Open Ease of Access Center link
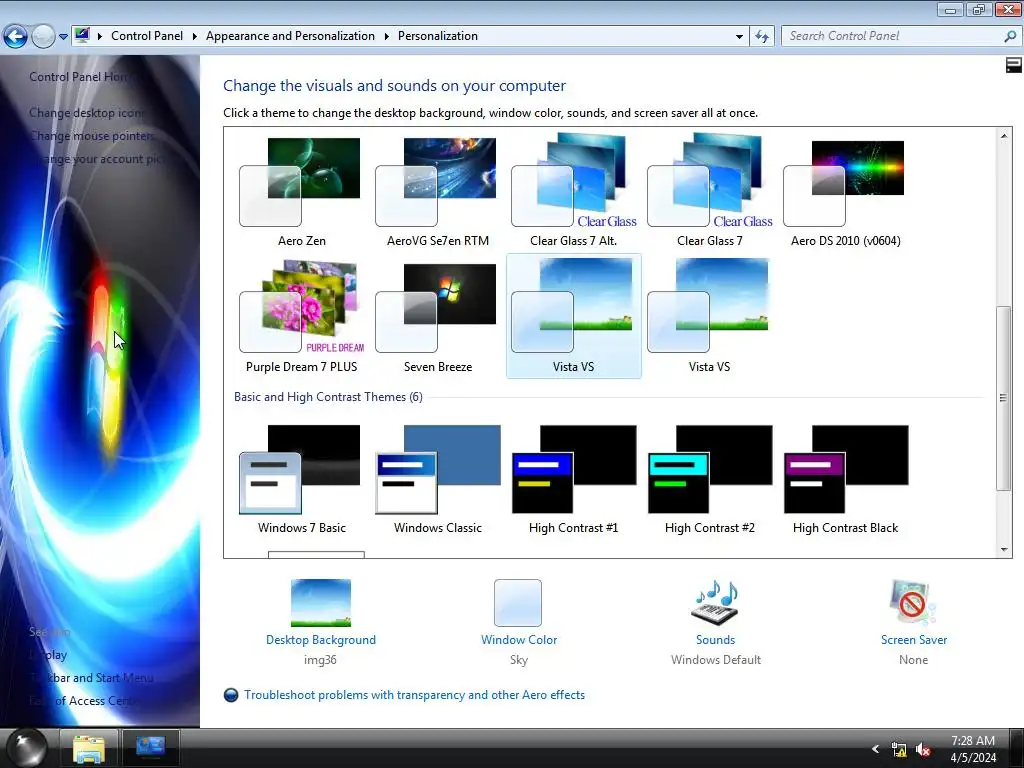 pyautogui.click(x=84, y=701)
